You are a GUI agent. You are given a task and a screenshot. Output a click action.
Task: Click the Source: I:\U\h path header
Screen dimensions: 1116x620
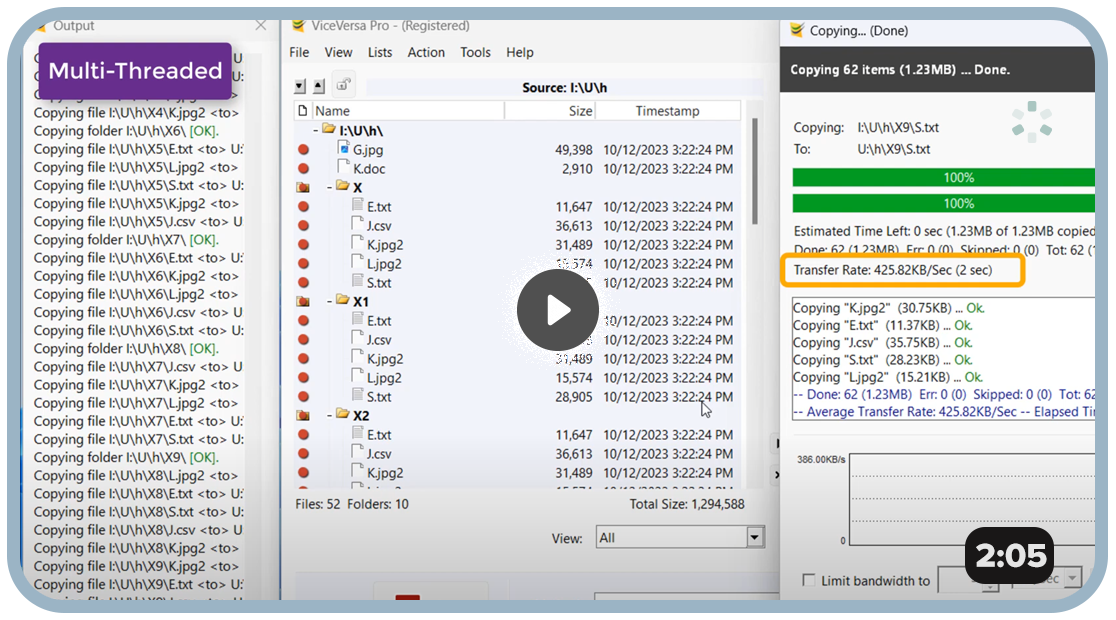click(564, 88)
